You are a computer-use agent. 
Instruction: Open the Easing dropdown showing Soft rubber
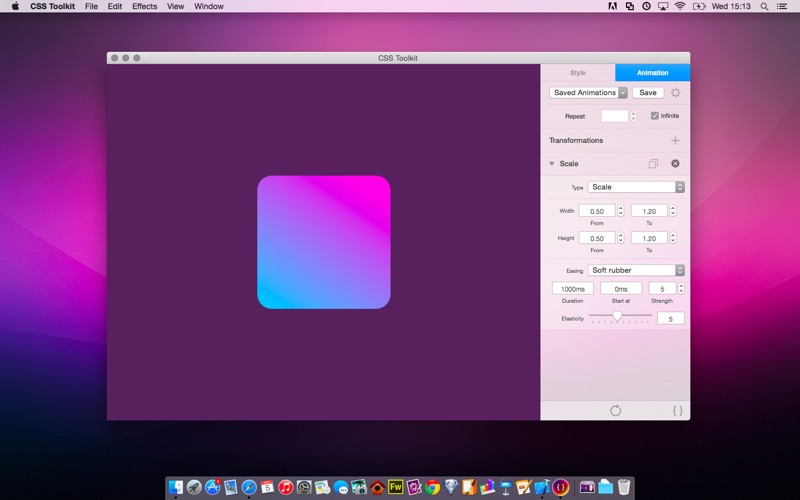636,270
